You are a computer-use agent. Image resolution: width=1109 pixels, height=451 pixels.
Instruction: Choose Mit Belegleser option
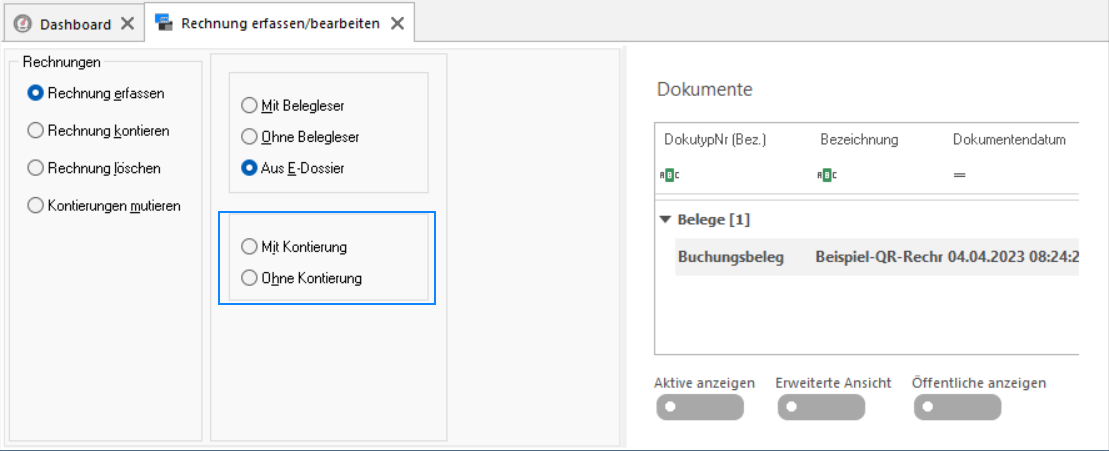[293, 105]
